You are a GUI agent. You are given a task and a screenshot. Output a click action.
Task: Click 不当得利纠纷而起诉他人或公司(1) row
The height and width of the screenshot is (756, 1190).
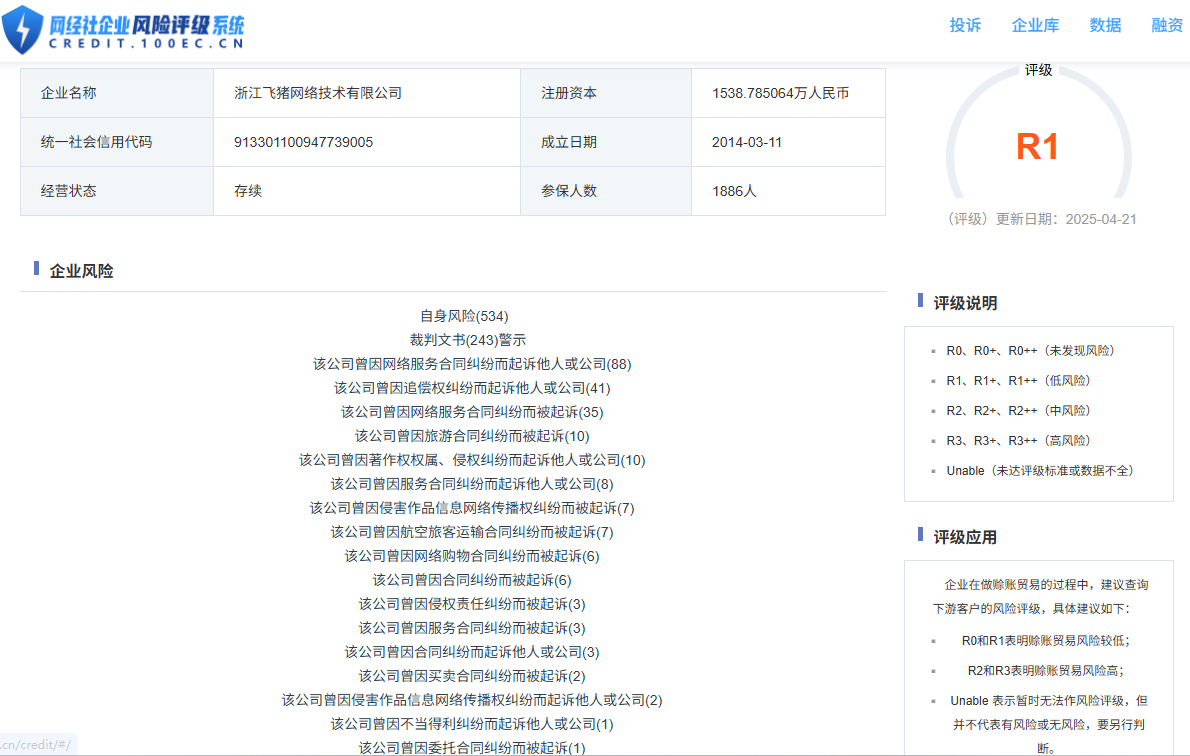[x=472, y=724]
